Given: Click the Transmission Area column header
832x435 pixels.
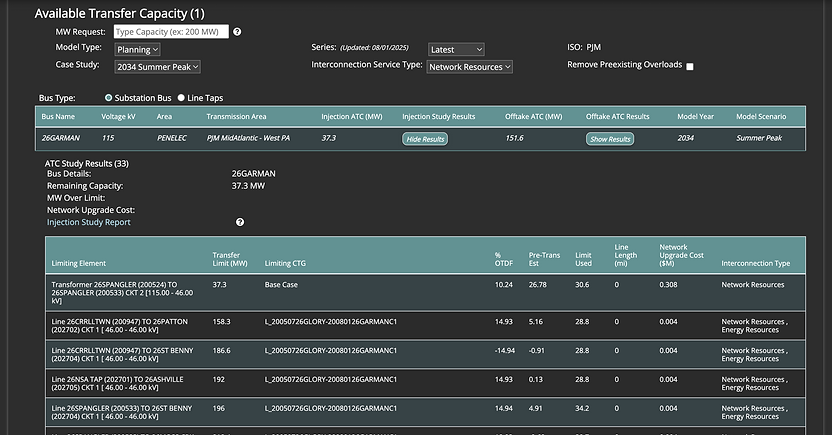Looking at the screenshot, I should pos(236,117).
